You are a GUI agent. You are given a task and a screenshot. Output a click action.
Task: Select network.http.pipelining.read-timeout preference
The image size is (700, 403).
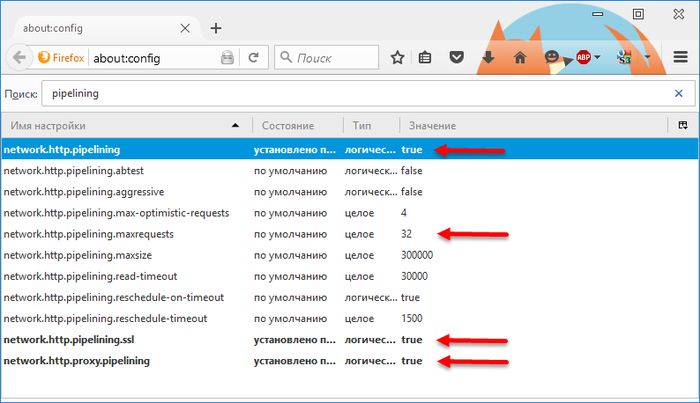pos(350,276)
